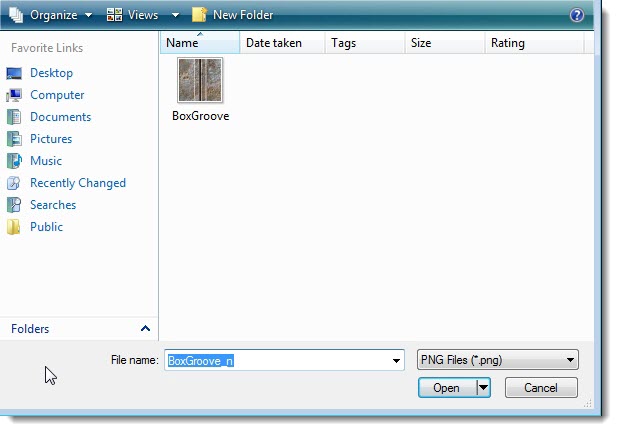Image resolution: width=617 pixels, height=431 pixels.
Task: Click the Pictures folder icon
Action: point(14,139)
